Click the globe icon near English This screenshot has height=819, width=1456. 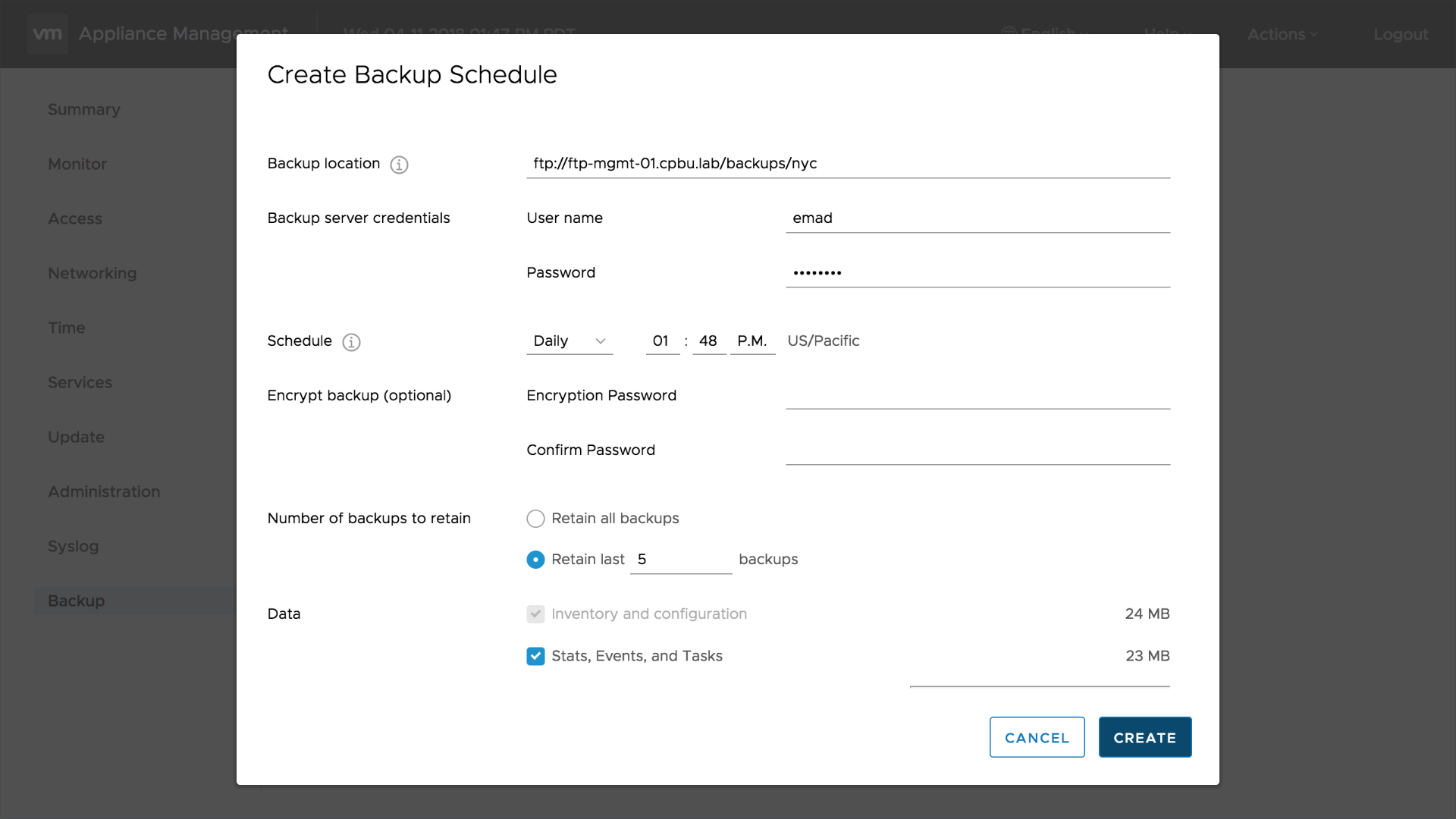point(1009,33)
